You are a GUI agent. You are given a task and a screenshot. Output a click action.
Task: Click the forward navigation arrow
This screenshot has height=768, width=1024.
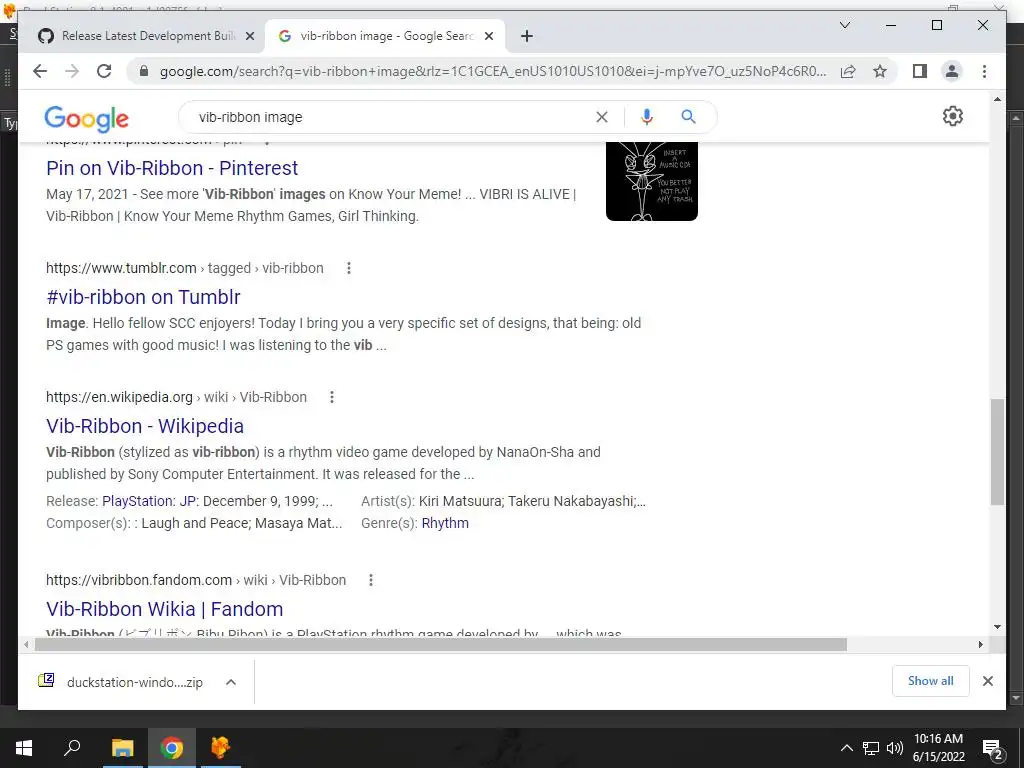[x=72, y=71]
